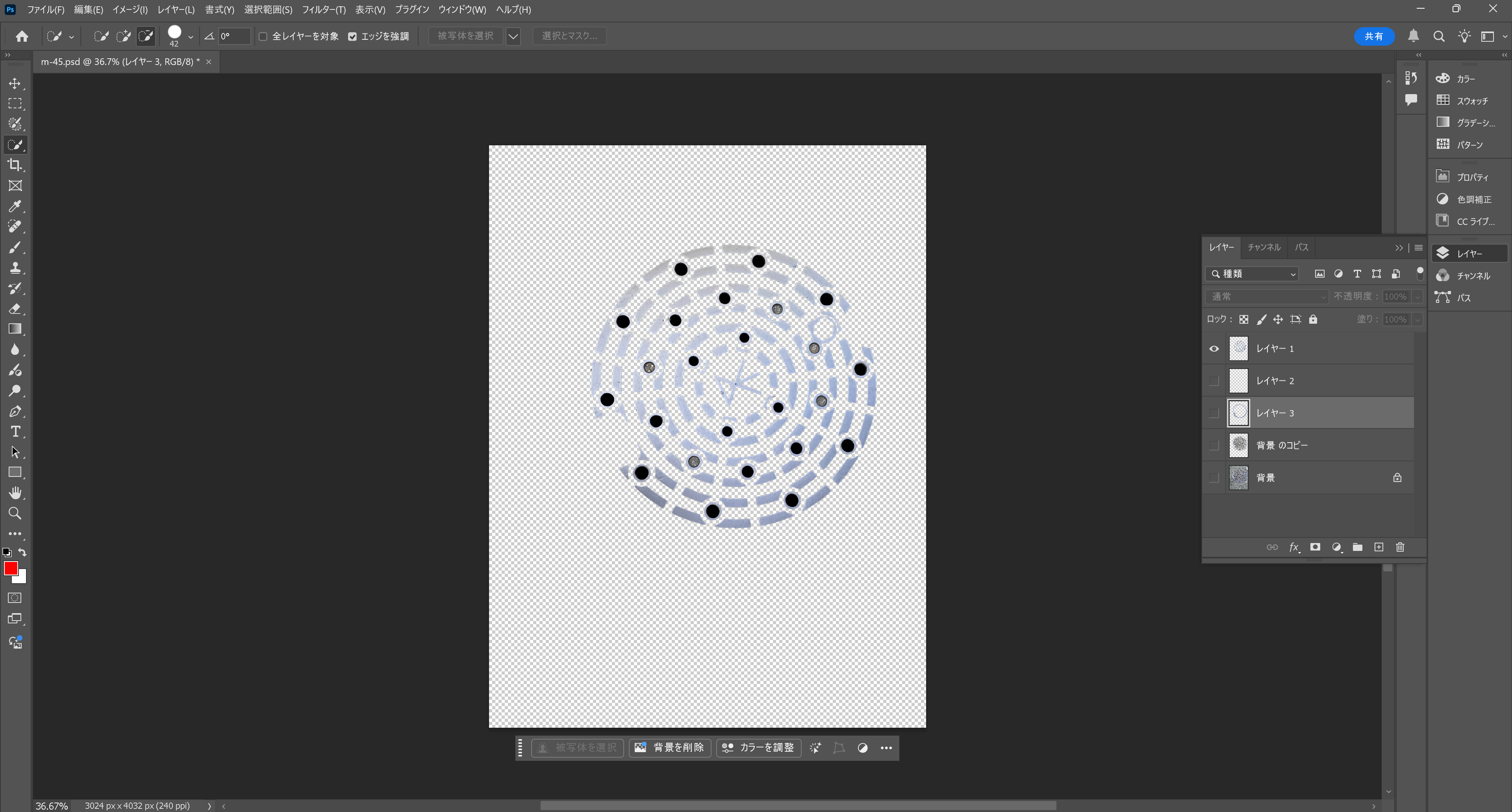Select the Zoom tool

click(15, 513)
